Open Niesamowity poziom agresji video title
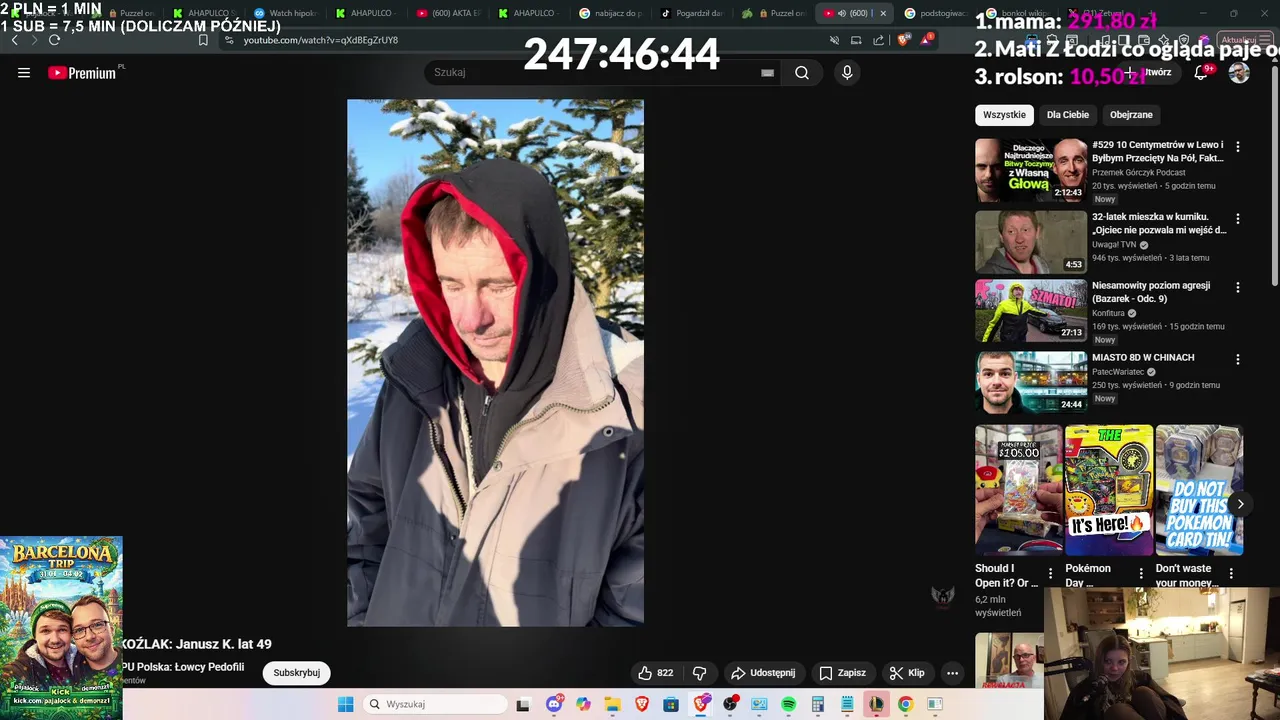 [x=1151, y=292]
